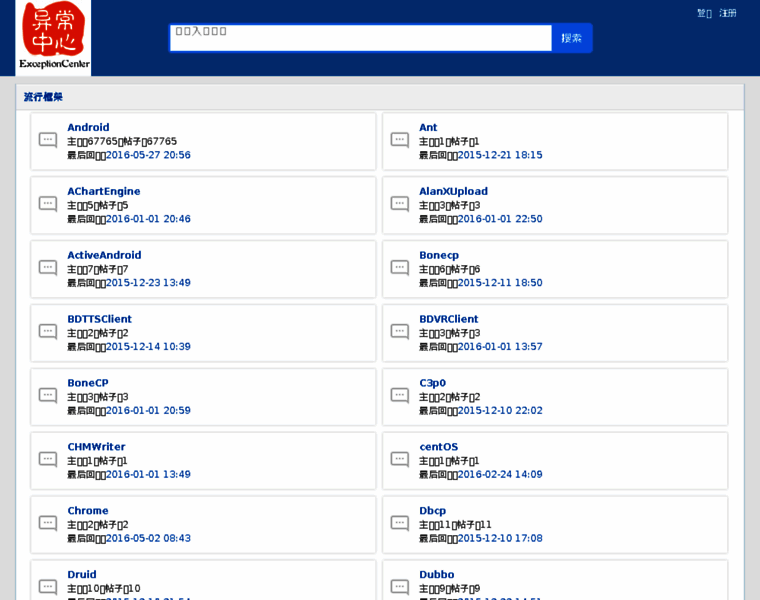Click the AChartEngine chat icon
Screen dimensions: 760x600
(x=48, y=204)
